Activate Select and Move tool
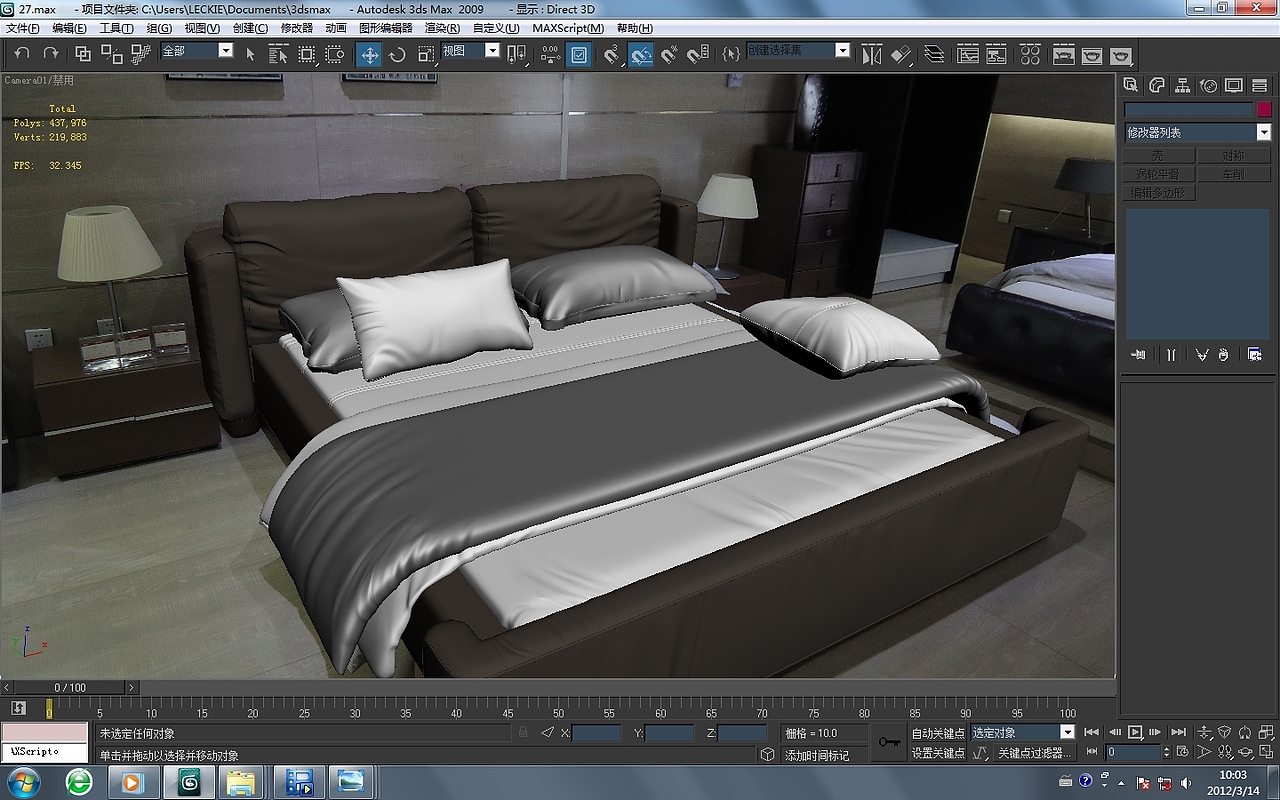 coord(369,54)
